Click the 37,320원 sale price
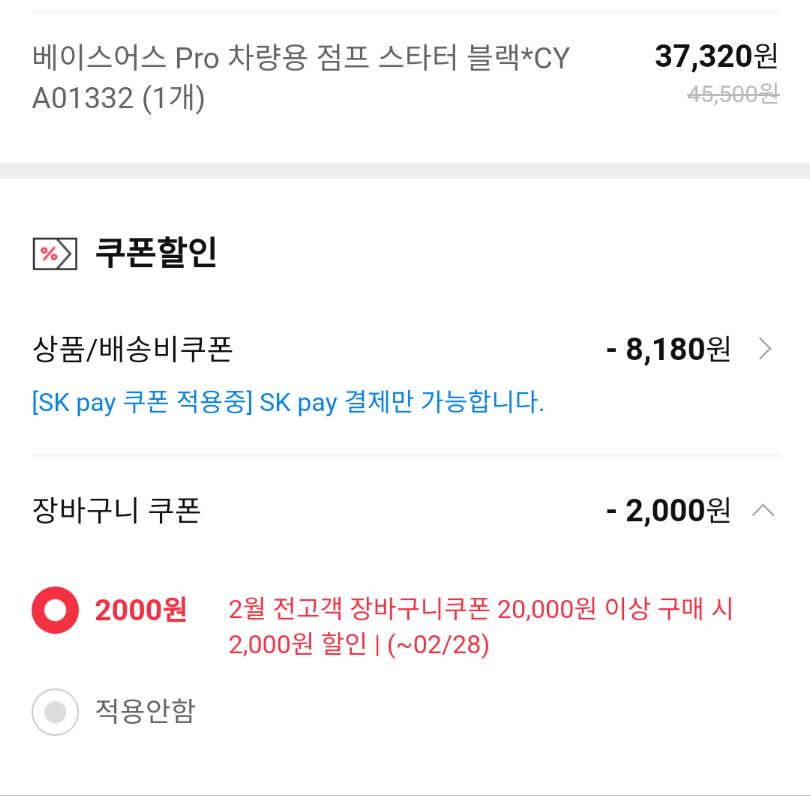The image size is (810, 796). pos(716,56)
